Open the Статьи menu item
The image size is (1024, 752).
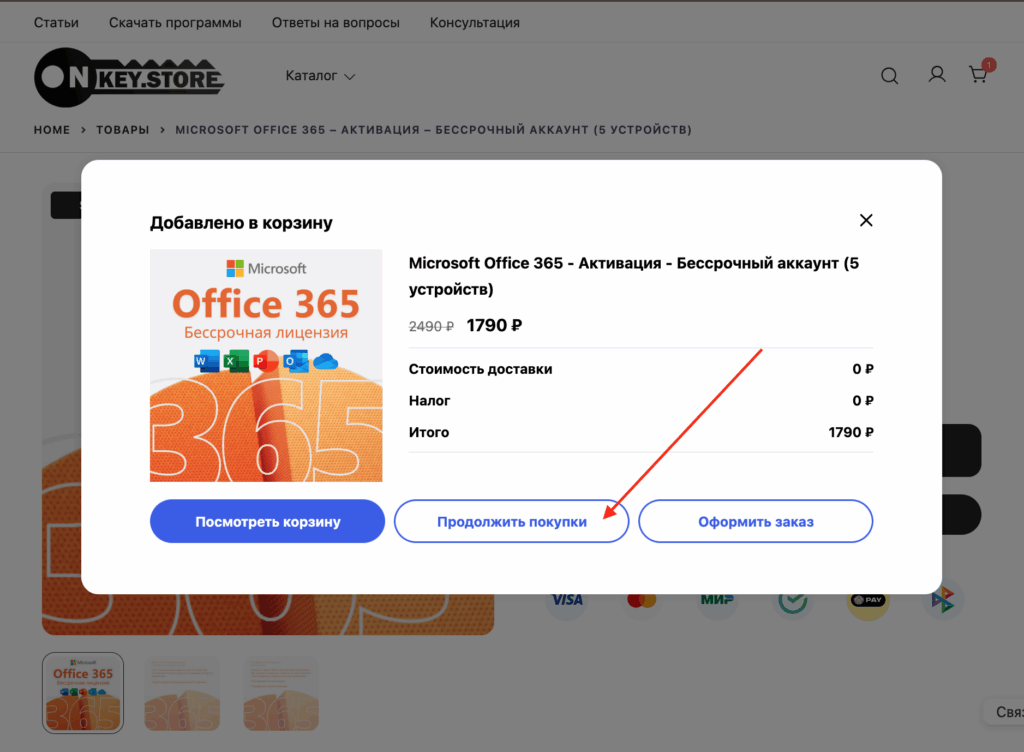coord(56,22)
